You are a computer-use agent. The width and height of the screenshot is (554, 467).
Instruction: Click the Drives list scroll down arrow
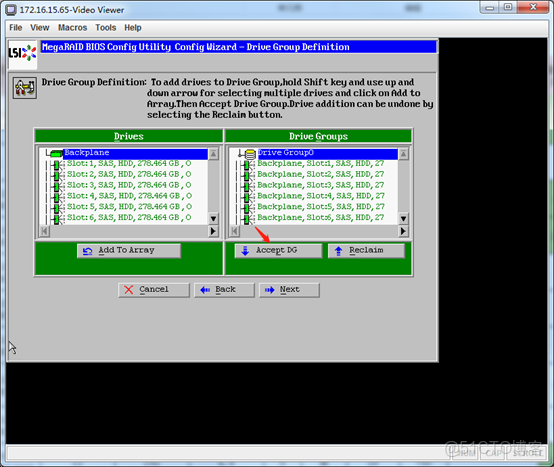click(213, 218)
